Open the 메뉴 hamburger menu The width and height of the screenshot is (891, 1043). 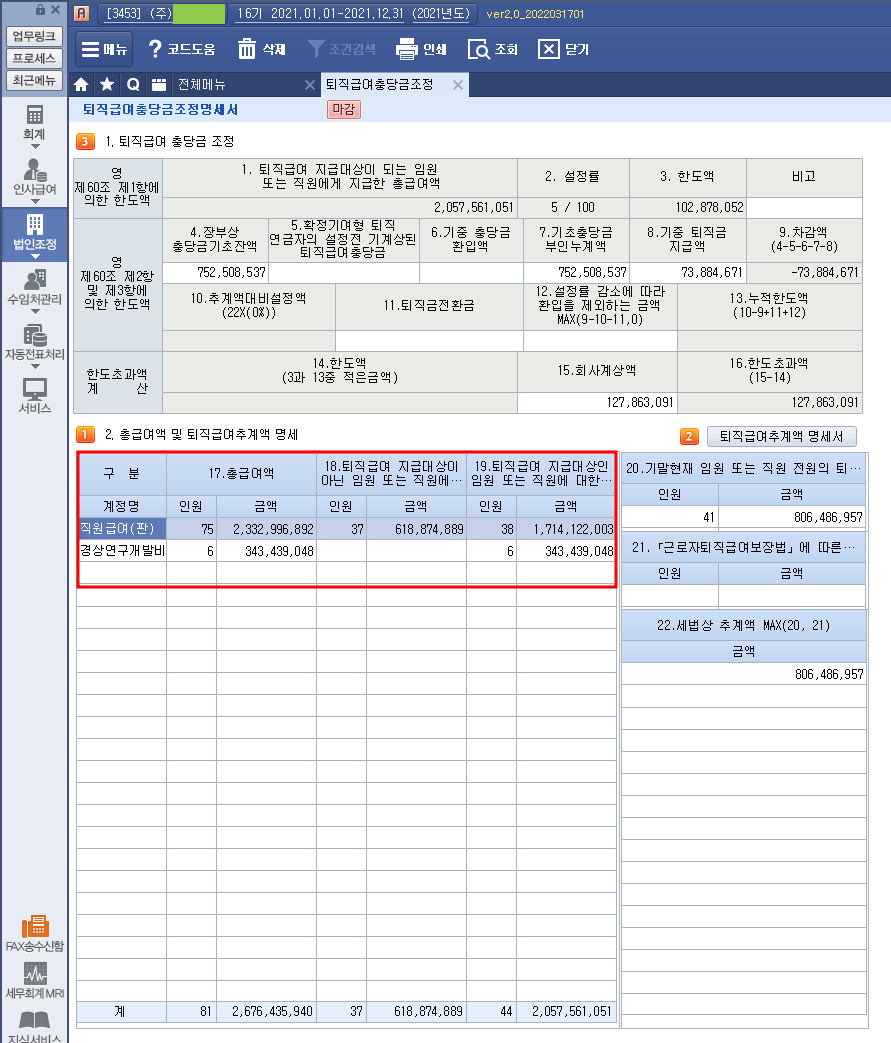[x=104, y=49]
